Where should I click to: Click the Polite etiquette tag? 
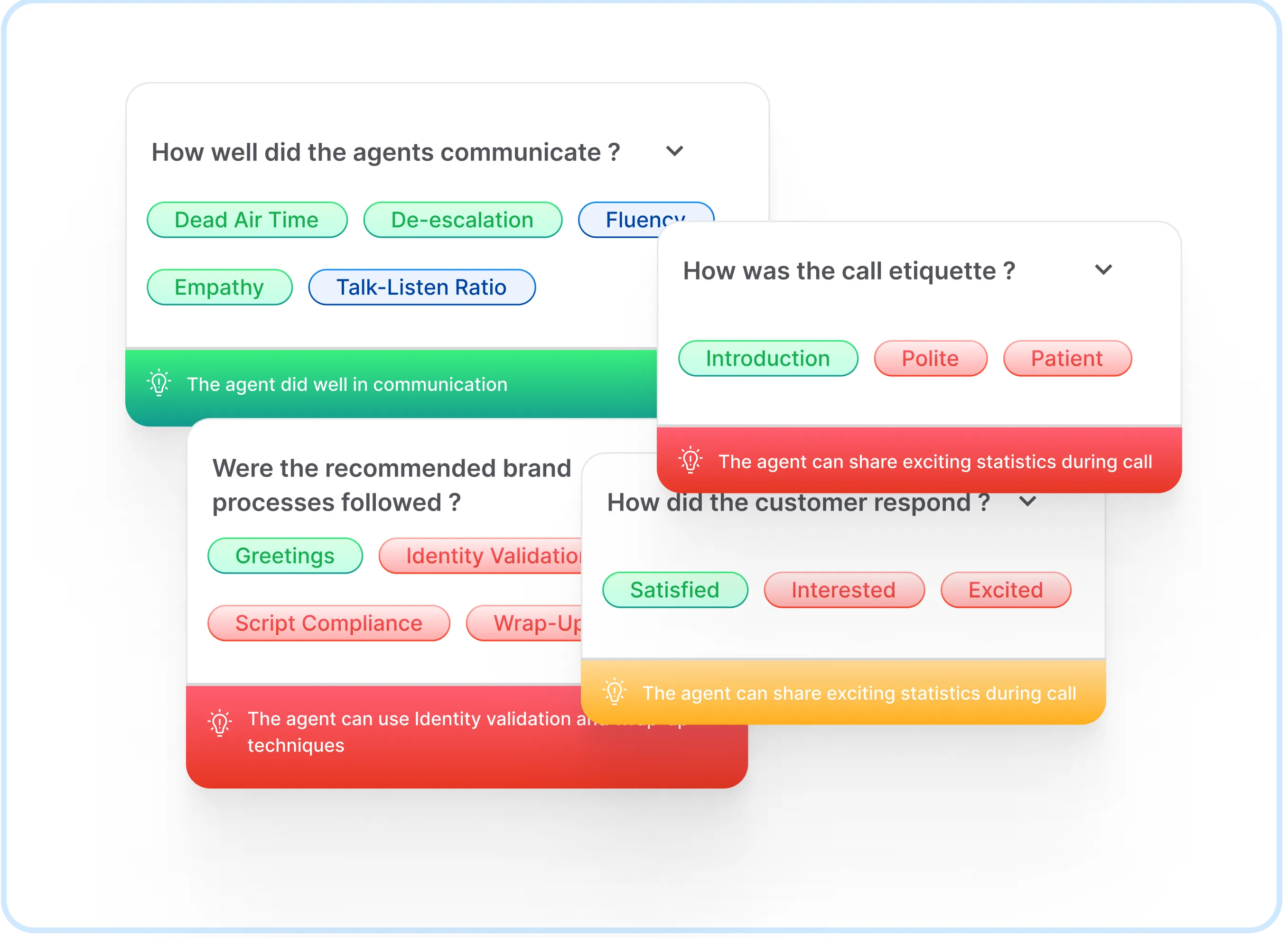pyautogui.click(x=930, y=358)
